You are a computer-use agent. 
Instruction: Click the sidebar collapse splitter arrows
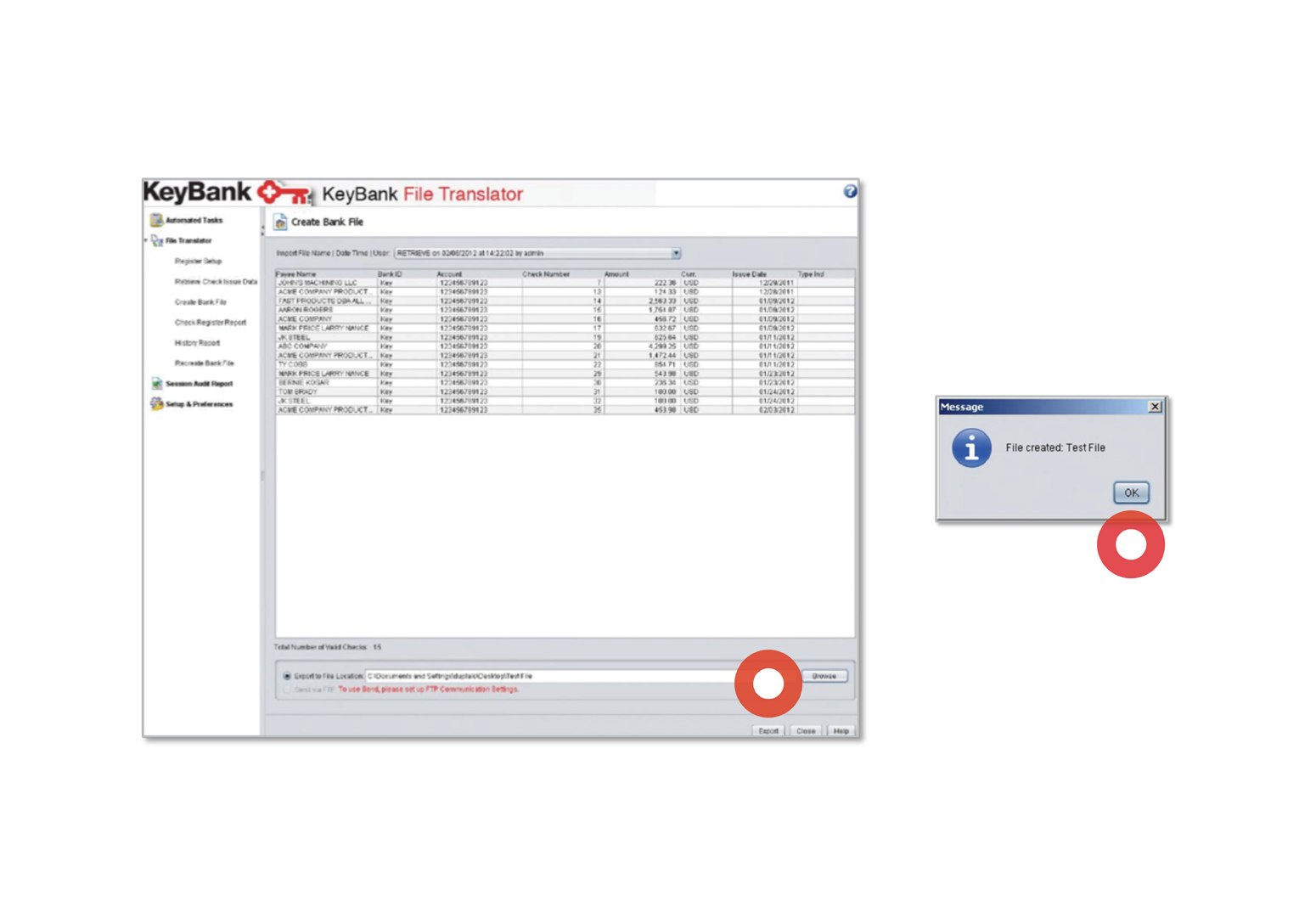tap(262, 228)
